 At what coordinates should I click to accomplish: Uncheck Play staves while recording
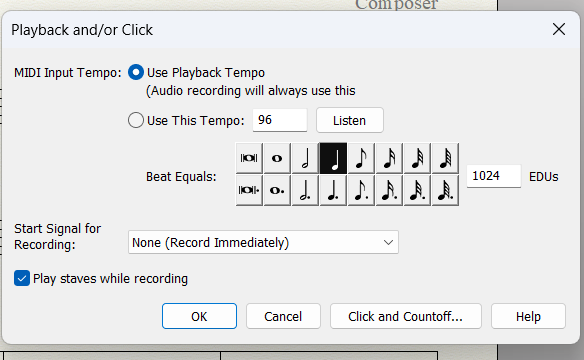click(x=22, y=278)
